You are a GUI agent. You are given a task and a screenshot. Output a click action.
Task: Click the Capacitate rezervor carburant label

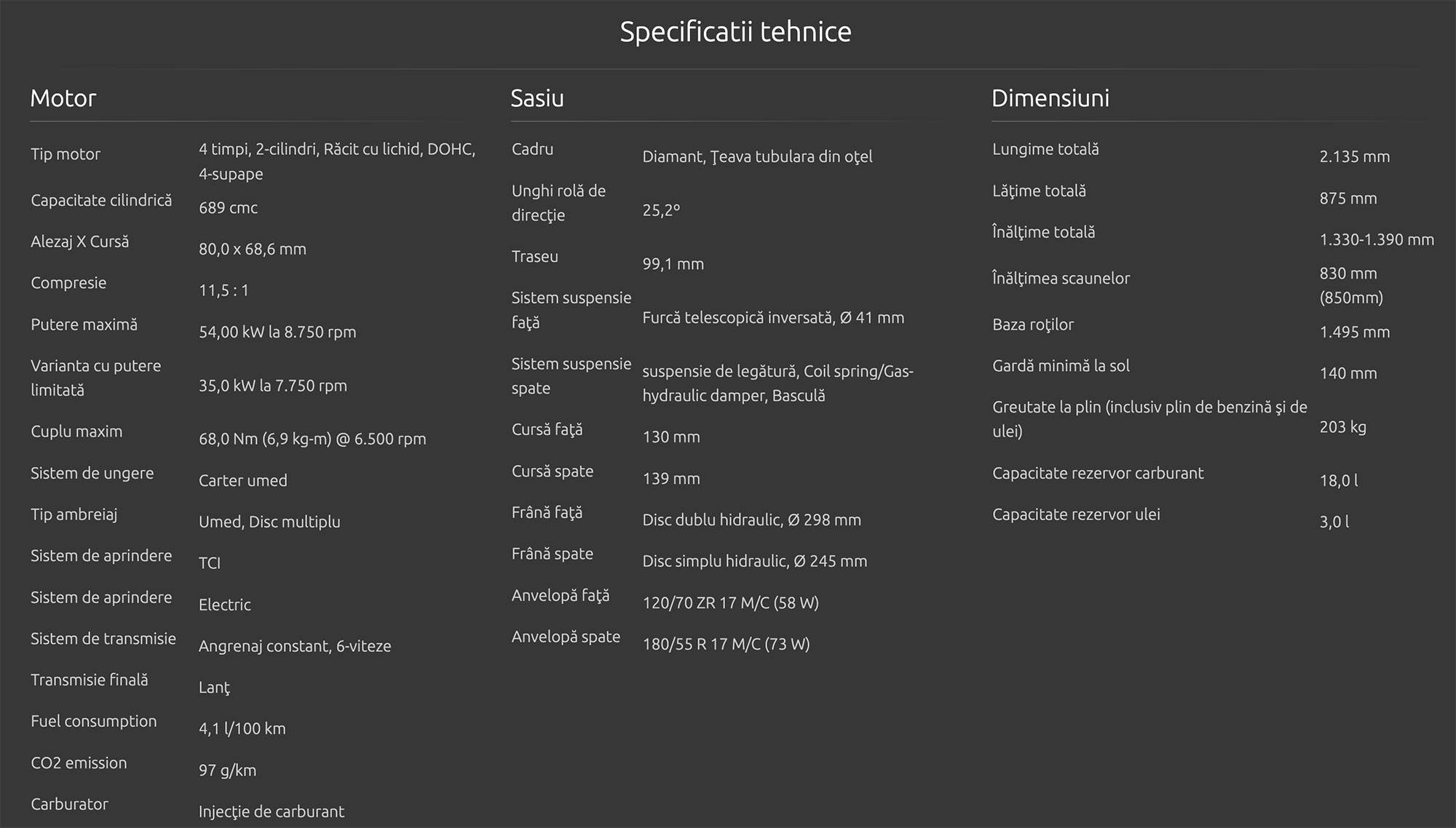[x=1098, y=473]
